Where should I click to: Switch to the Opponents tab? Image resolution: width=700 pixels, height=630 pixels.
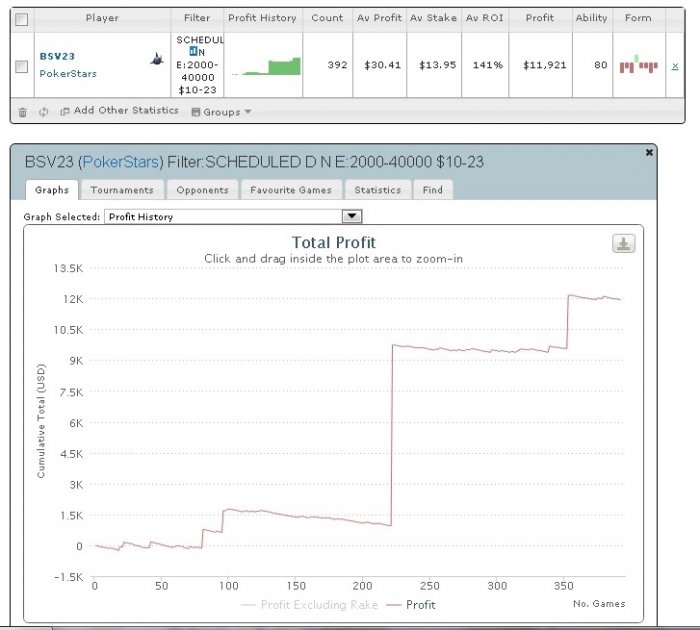202,190
